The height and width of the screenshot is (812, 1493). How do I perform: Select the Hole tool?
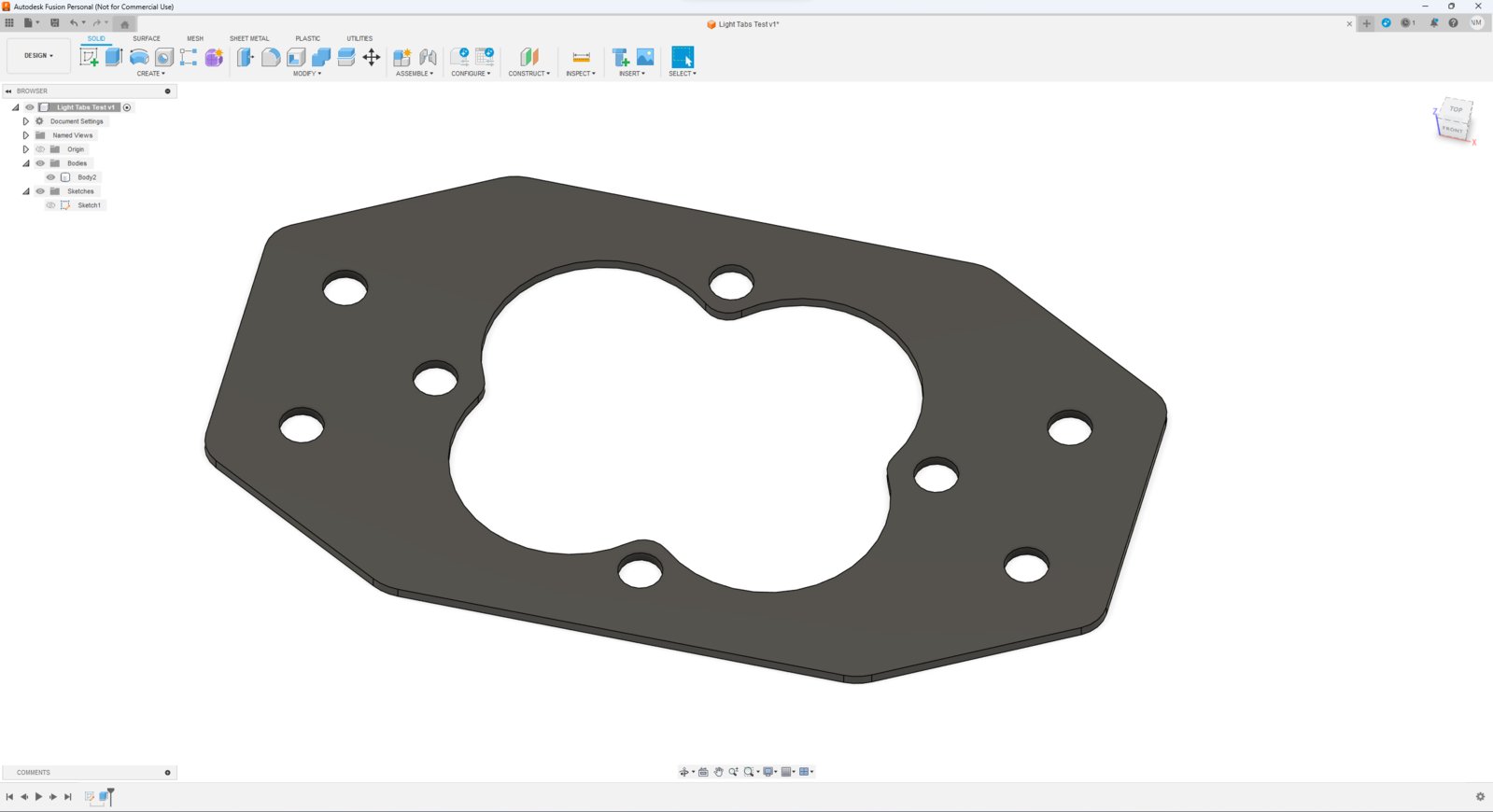click(164, 58)
